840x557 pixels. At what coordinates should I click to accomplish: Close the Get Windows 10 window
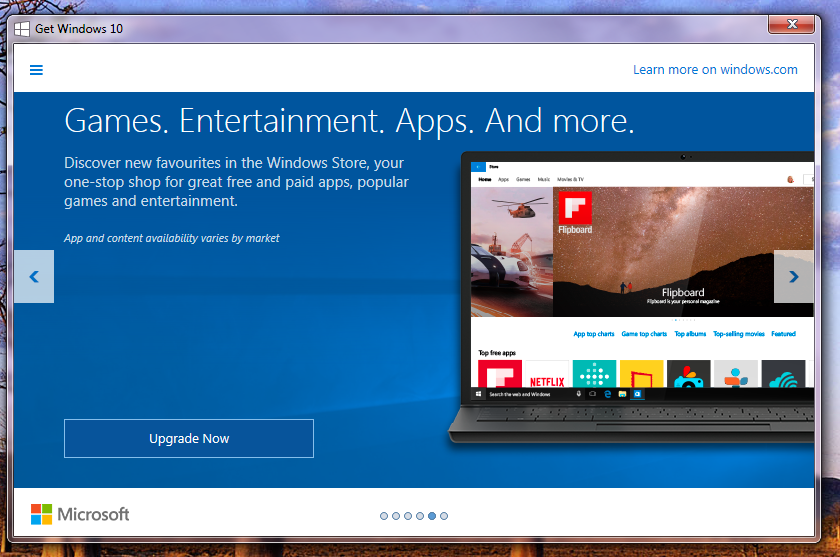[x=792, y=24]
